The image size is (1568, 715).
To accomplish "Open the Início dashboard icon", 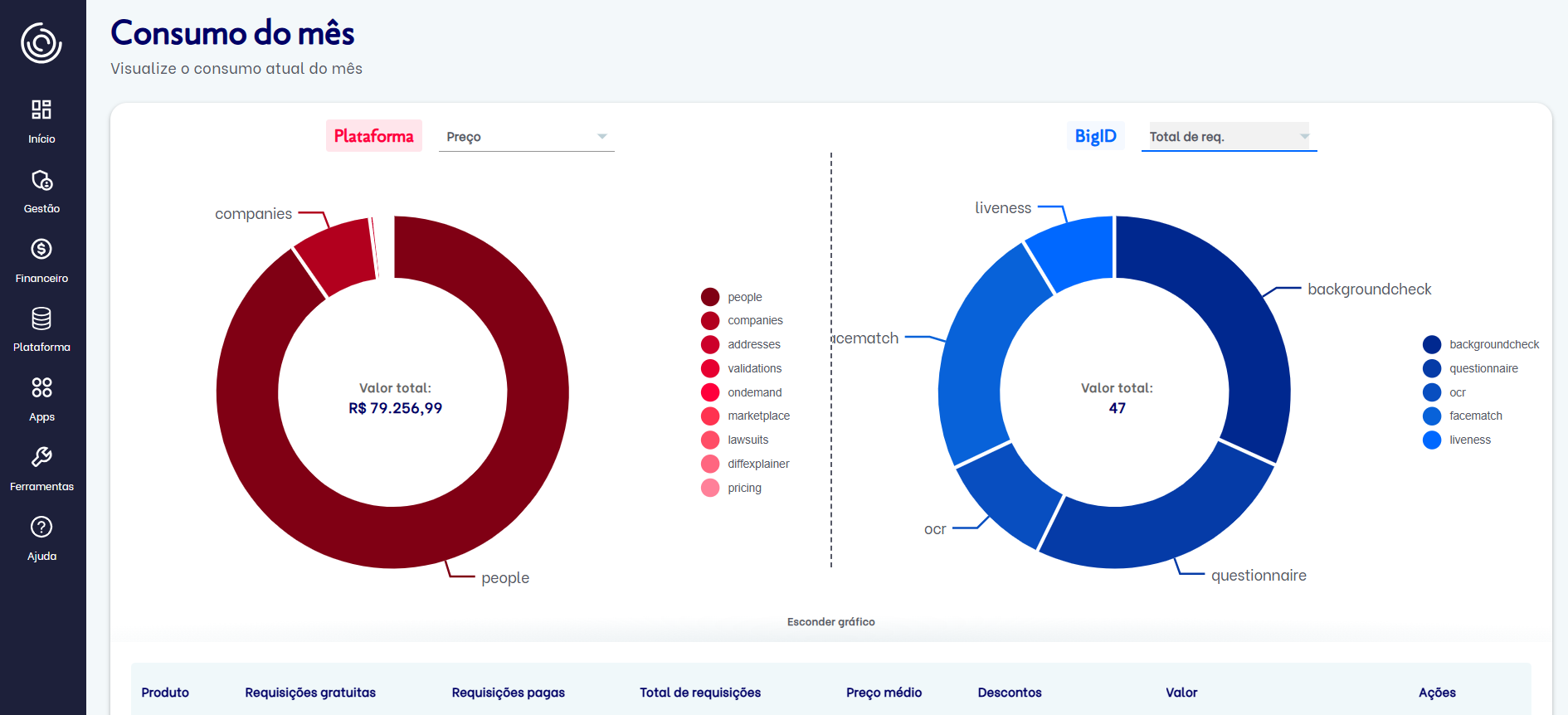I will coord(41,109).
